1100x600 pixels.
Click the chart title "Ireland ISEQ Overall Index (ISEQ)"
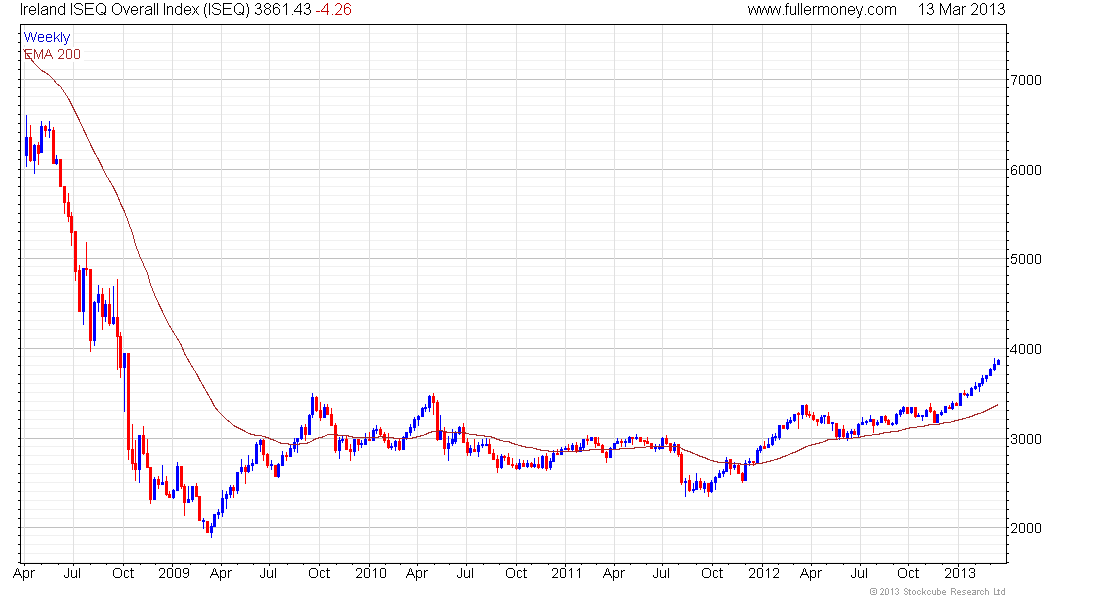point(135,10)
